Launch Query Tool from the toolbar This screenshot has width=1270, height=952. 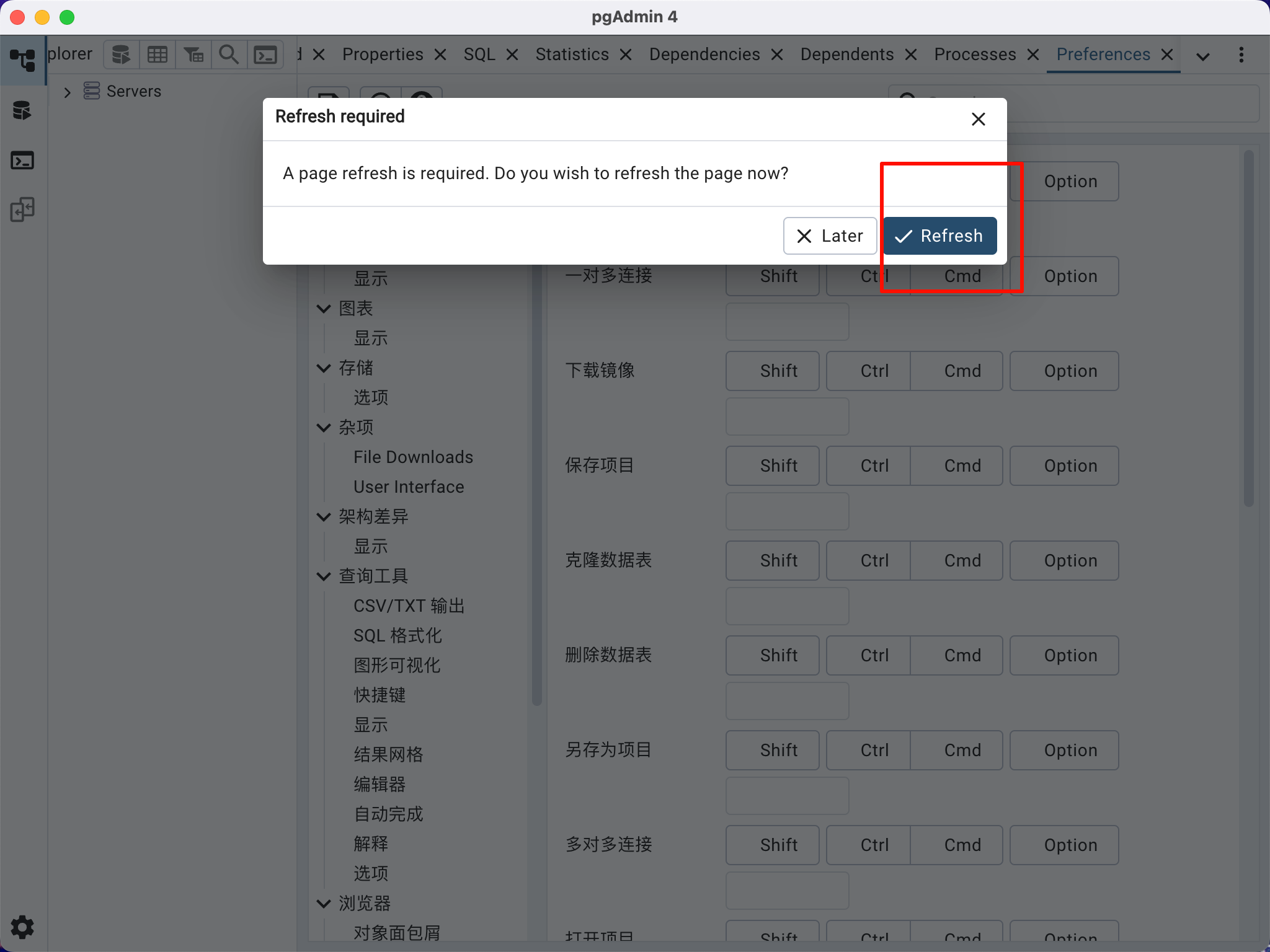click(x=120, y=55)
